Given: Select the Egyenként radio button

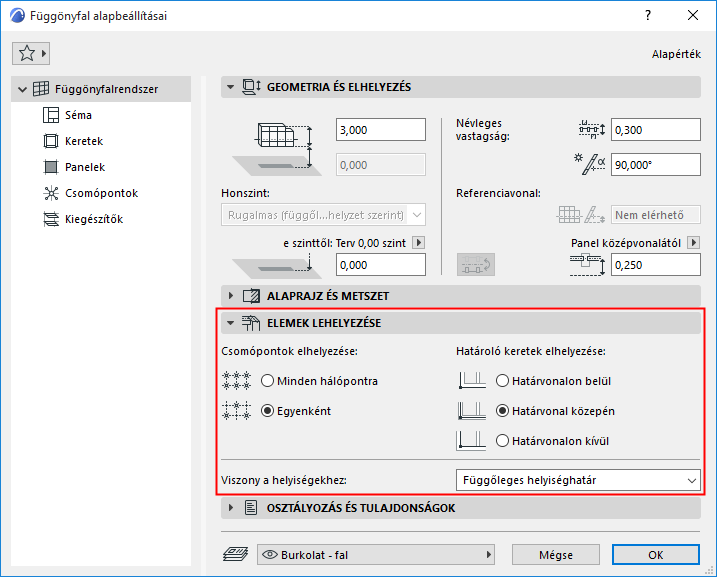Looking at the screenshot, I should click(x=268, y=411).
